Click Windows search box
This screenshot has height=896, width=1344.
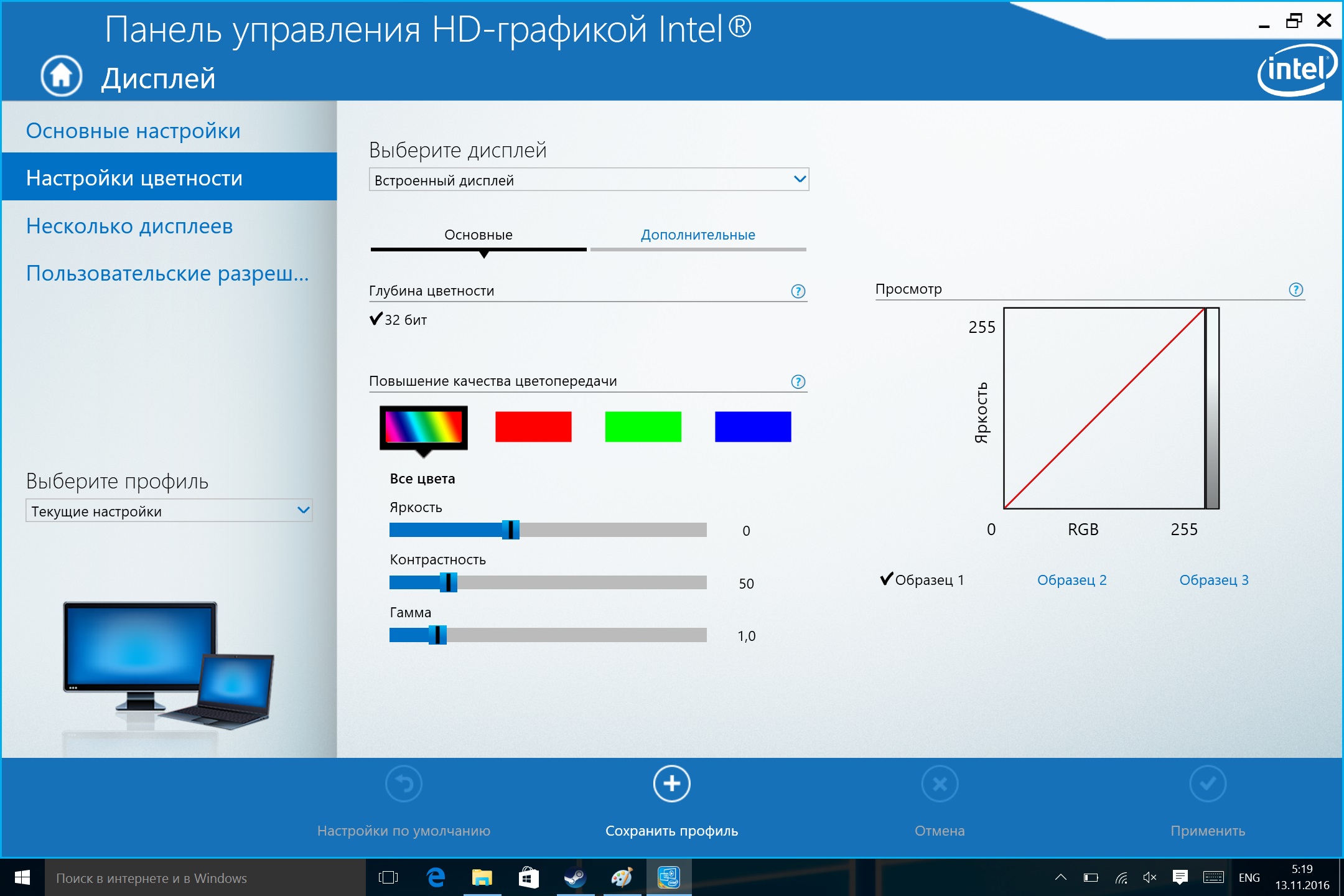205,877
